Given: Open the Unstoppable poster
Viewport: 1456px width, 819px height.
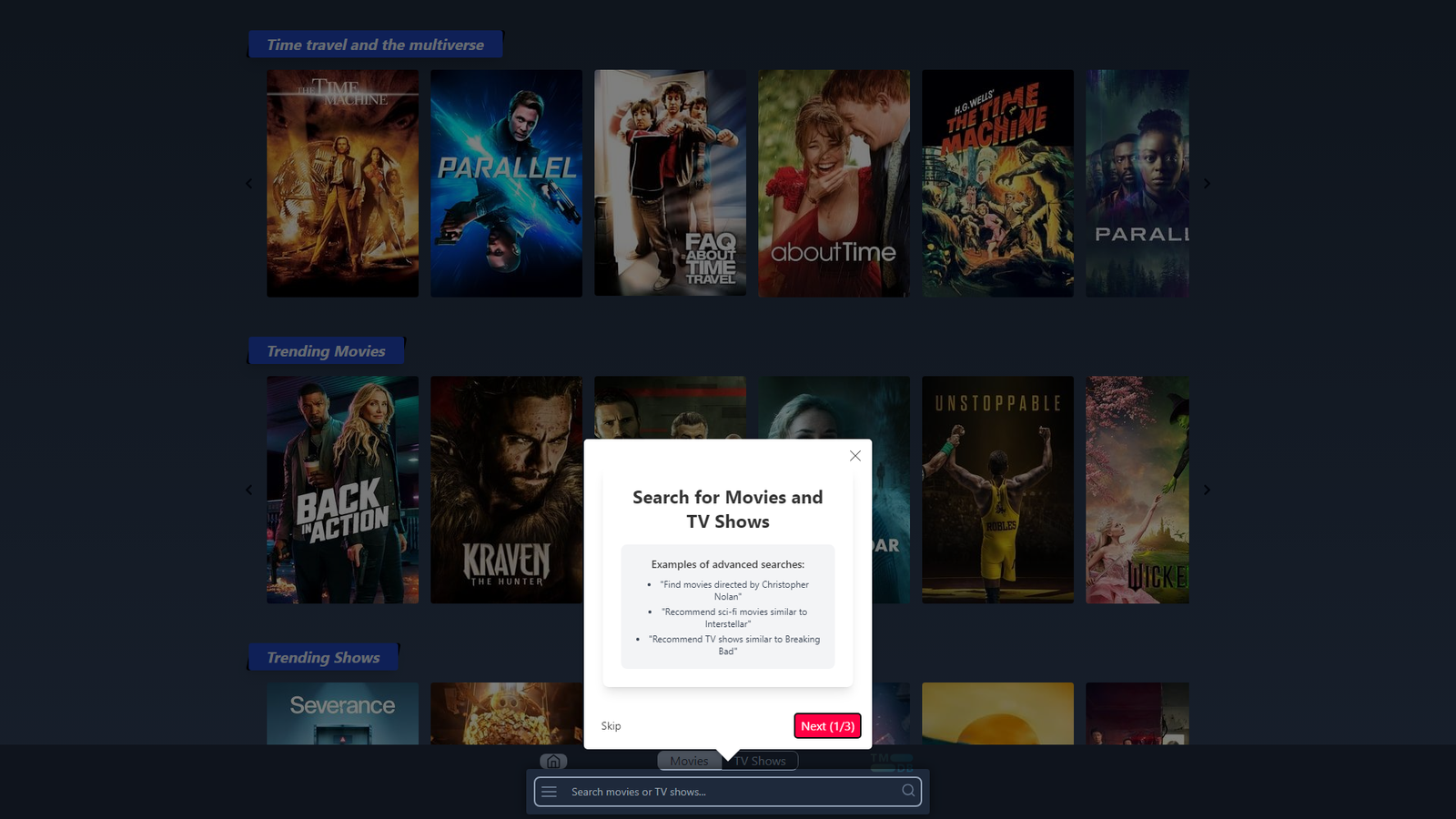Looking at the screenshot, I should pyautogui.click(x=997, y=490).
